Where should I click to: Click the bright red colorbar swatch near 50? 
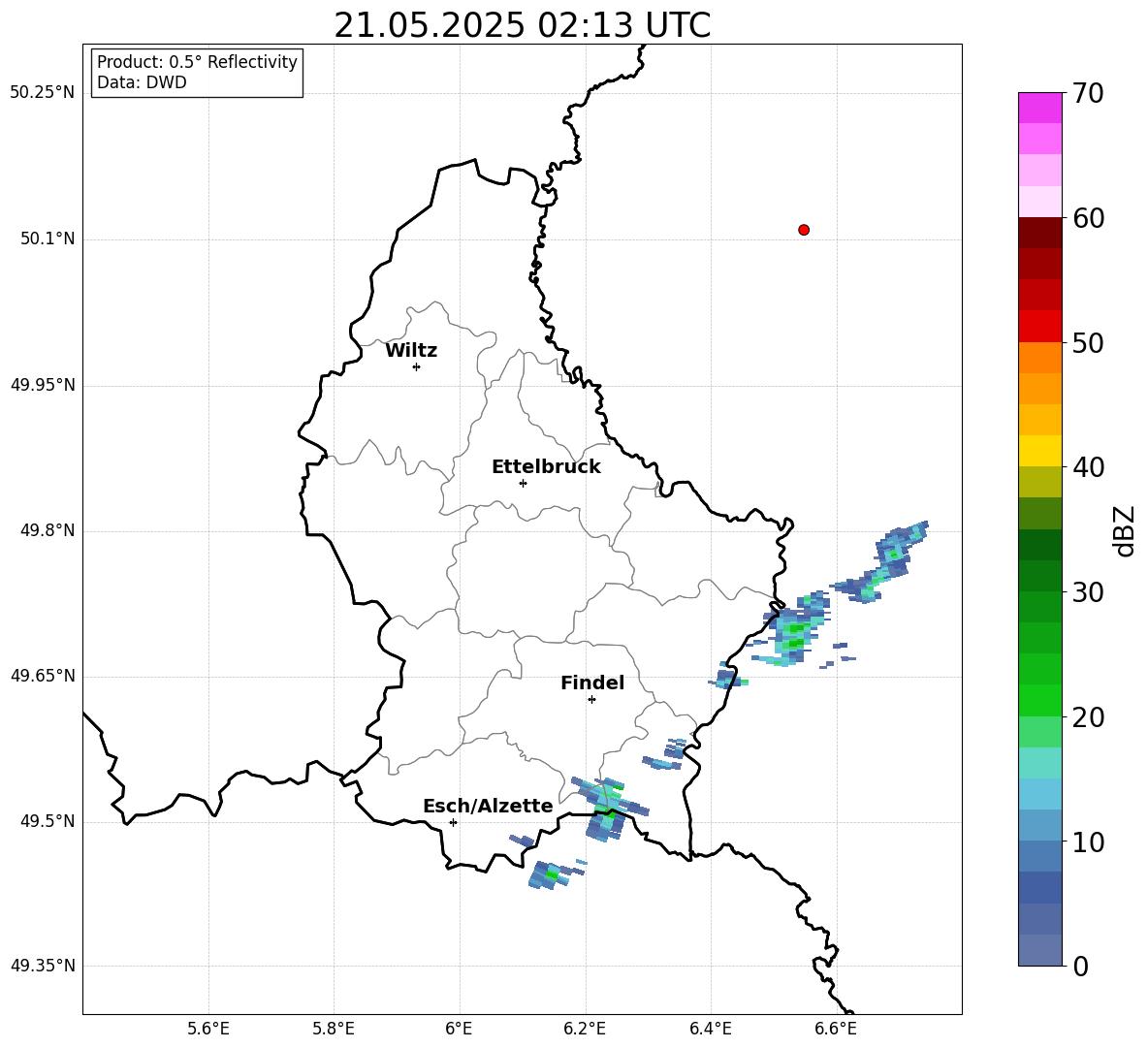point(1040,327)
